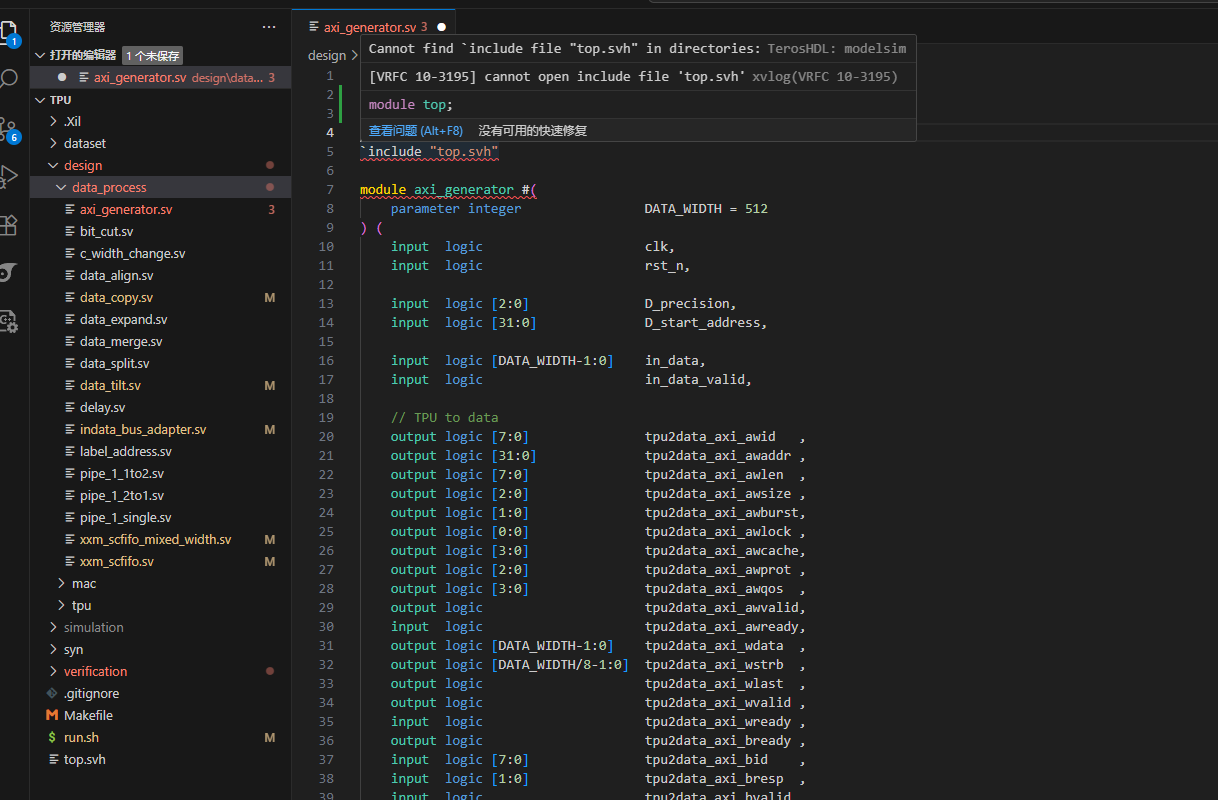
Task: Open the Extensions view
Action: point(9,225)
